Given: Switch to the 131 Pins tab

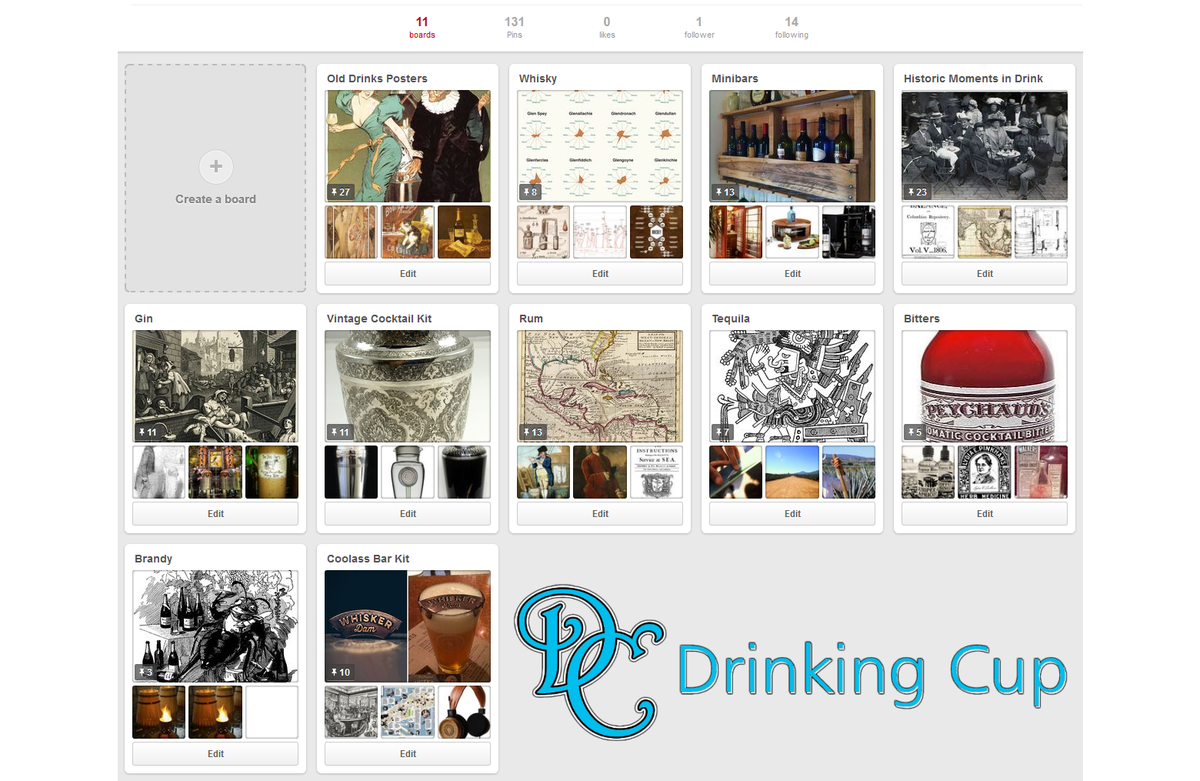Looking at the screenshot, I should point(514,27).
